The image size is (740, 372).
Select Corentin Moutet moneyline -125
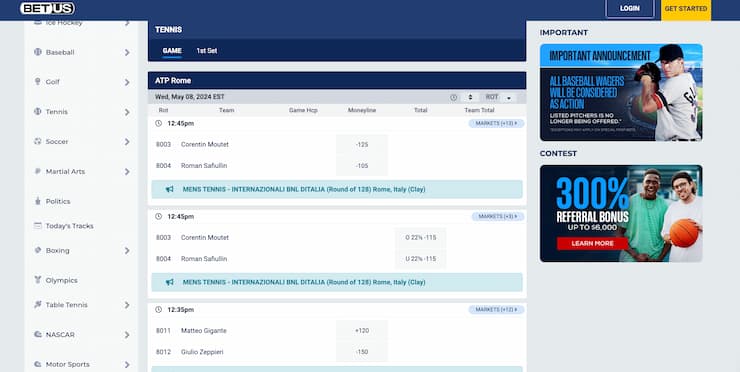click(x=362, y=144)
